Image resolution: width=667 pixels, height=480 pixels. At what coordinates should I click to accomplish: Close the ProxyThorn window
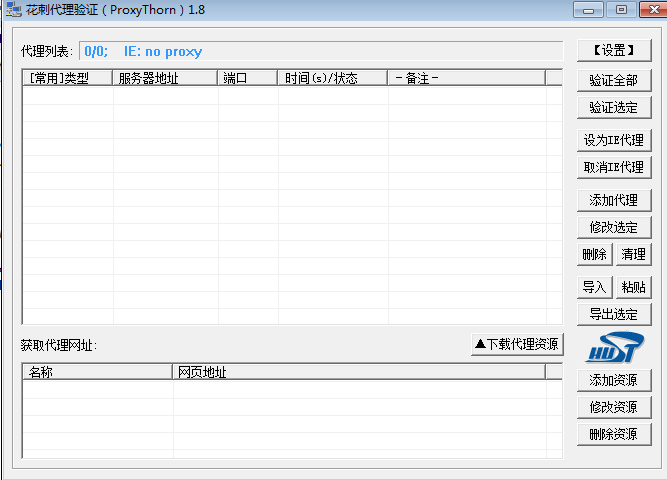click(x=653, y=10)
